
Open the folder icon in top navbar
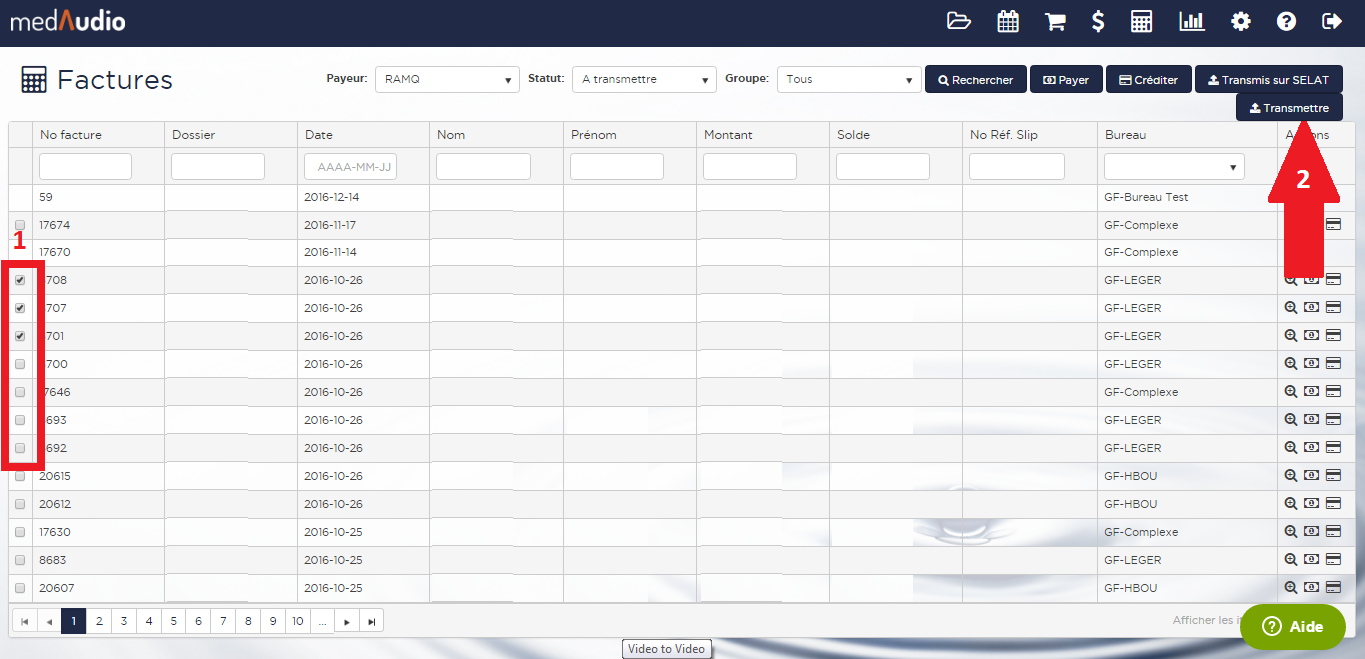[959, 21]
